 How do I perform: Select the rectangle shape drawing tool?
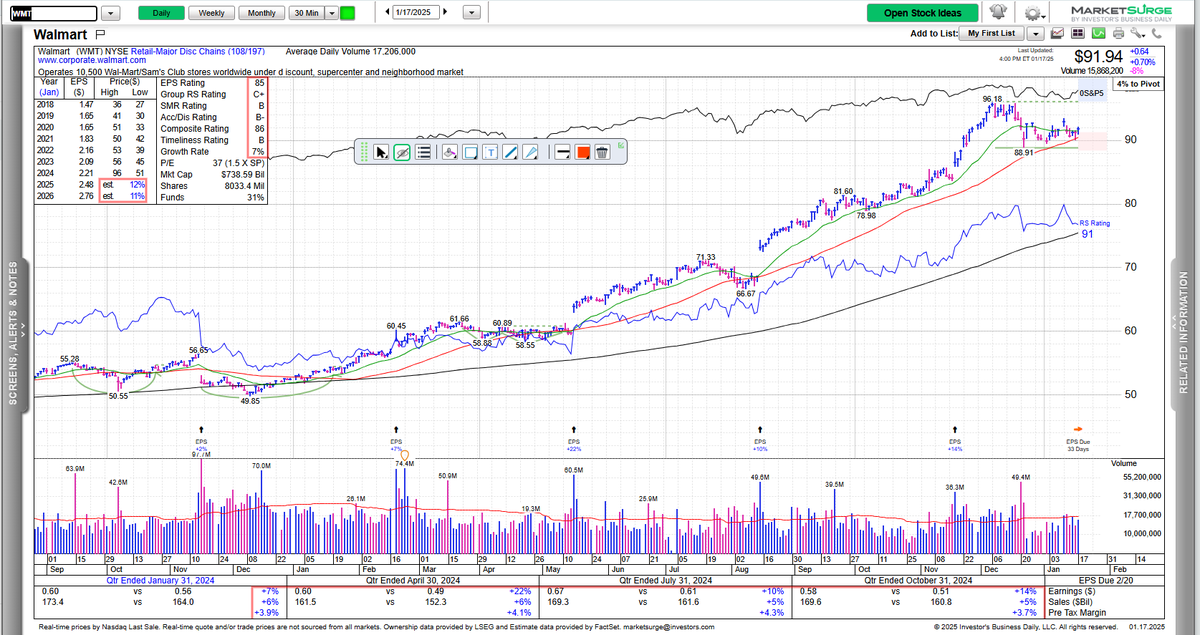pyautogui.click(x=470, y=153)
